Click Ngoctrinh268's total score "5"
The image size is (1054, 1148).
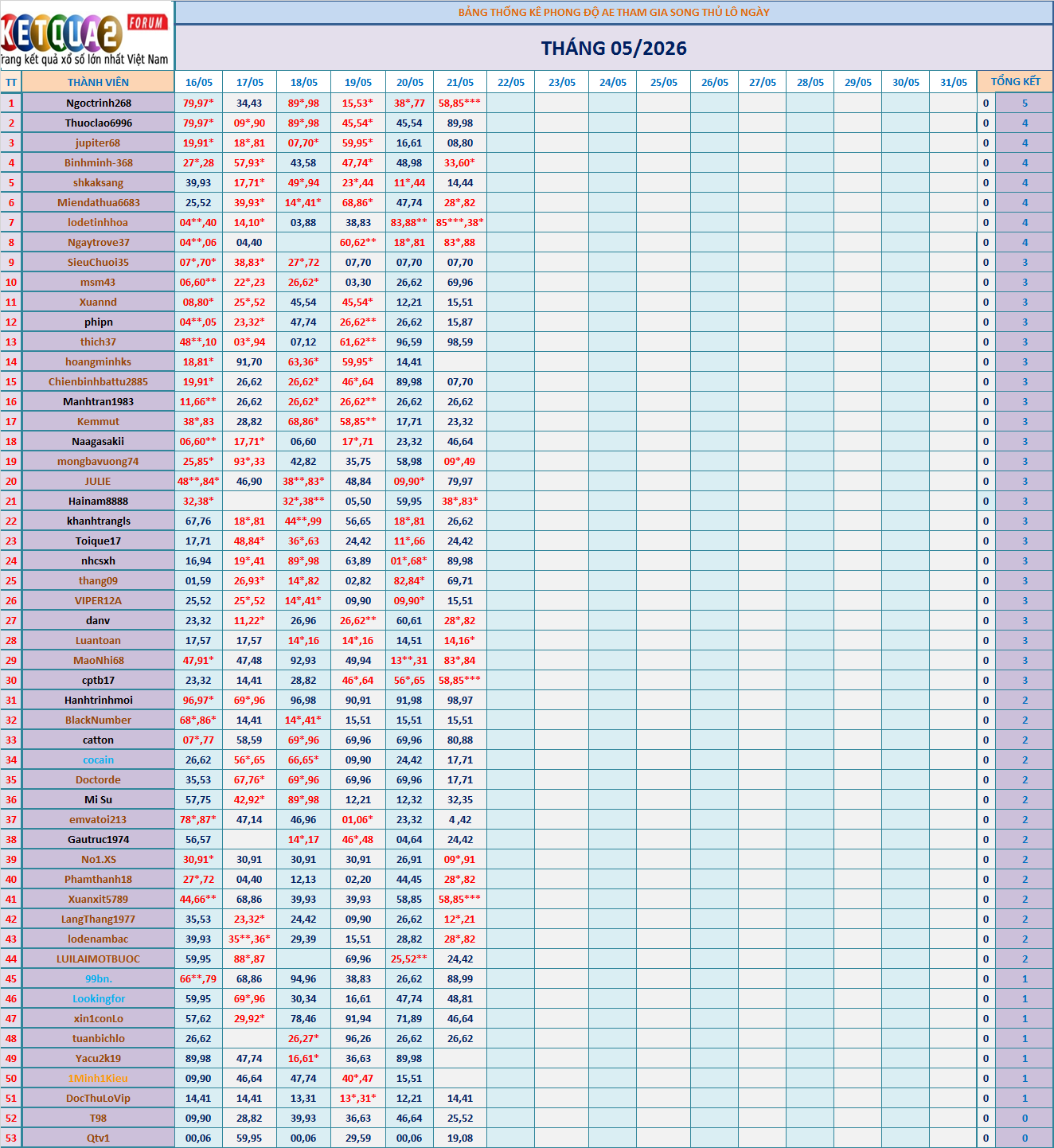(x=1025, y=103)
